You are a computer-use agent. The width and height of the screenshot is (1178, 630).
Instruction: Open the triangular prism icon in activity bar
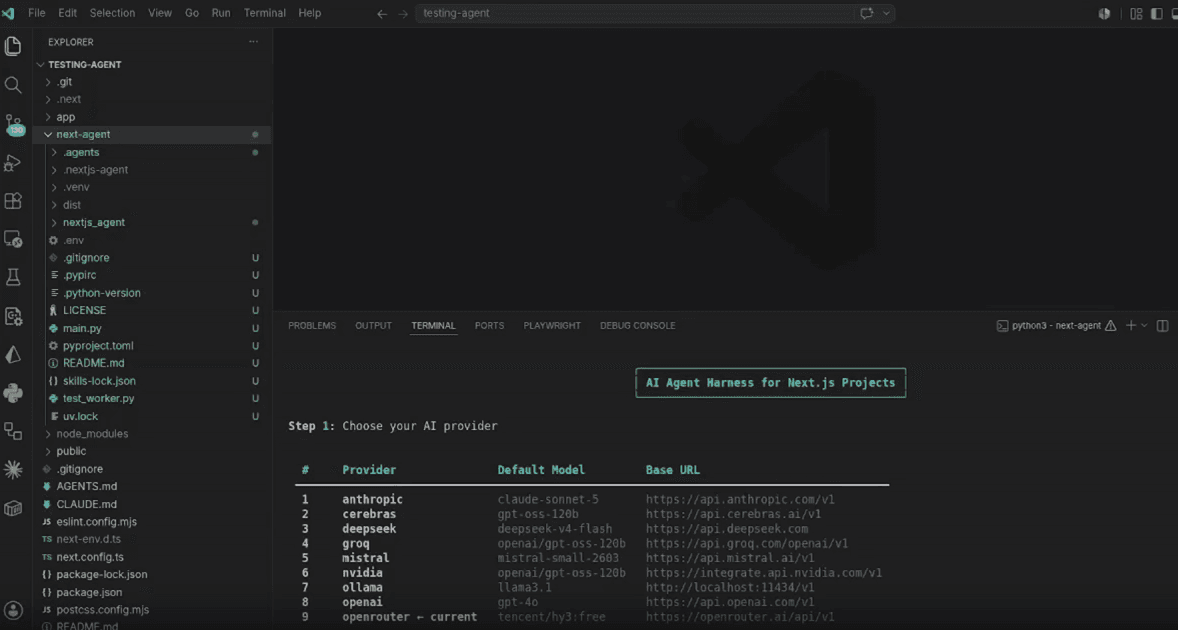point(13,354)
